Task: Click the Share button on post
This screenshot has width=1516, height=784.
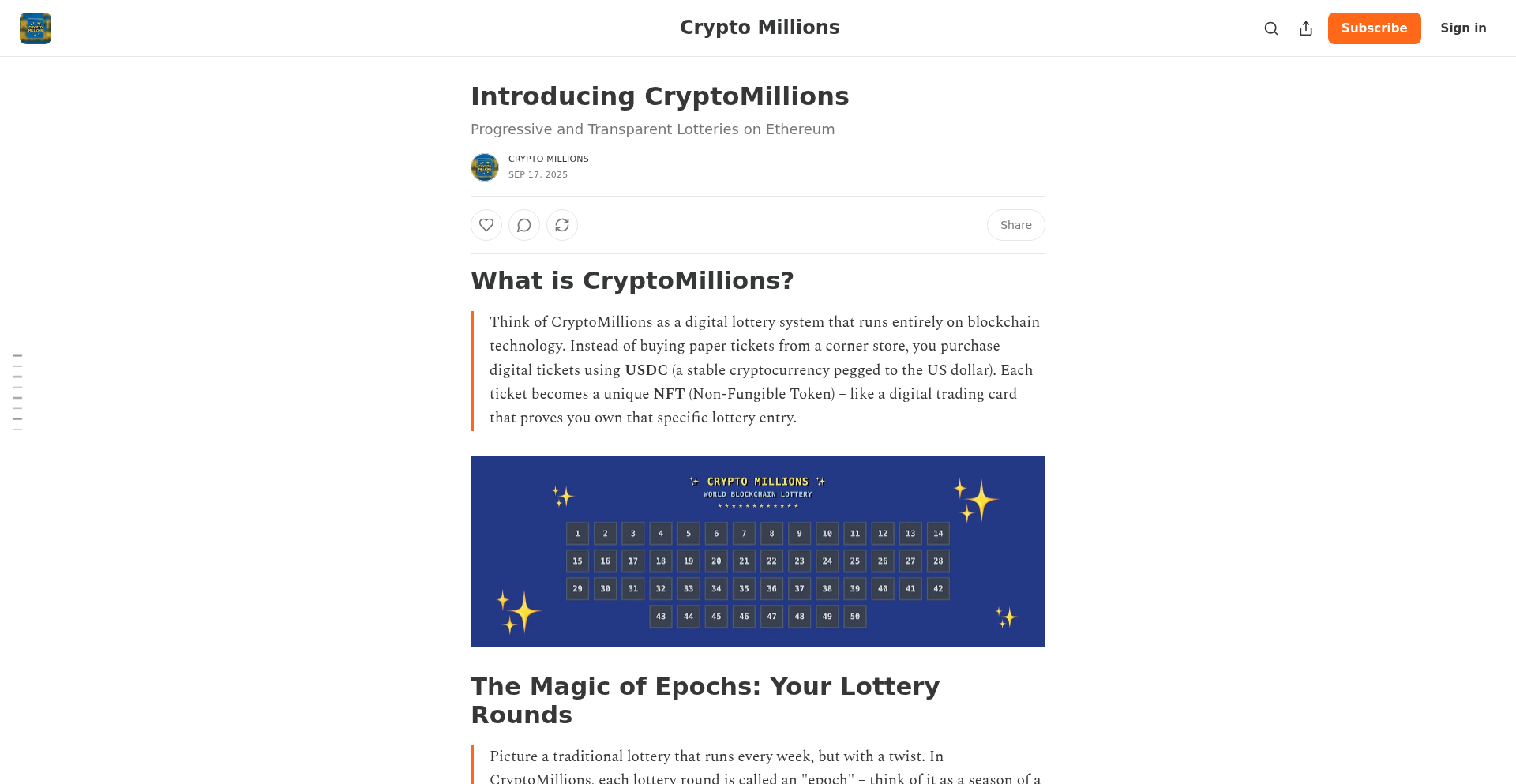Action: (1016, 225)
